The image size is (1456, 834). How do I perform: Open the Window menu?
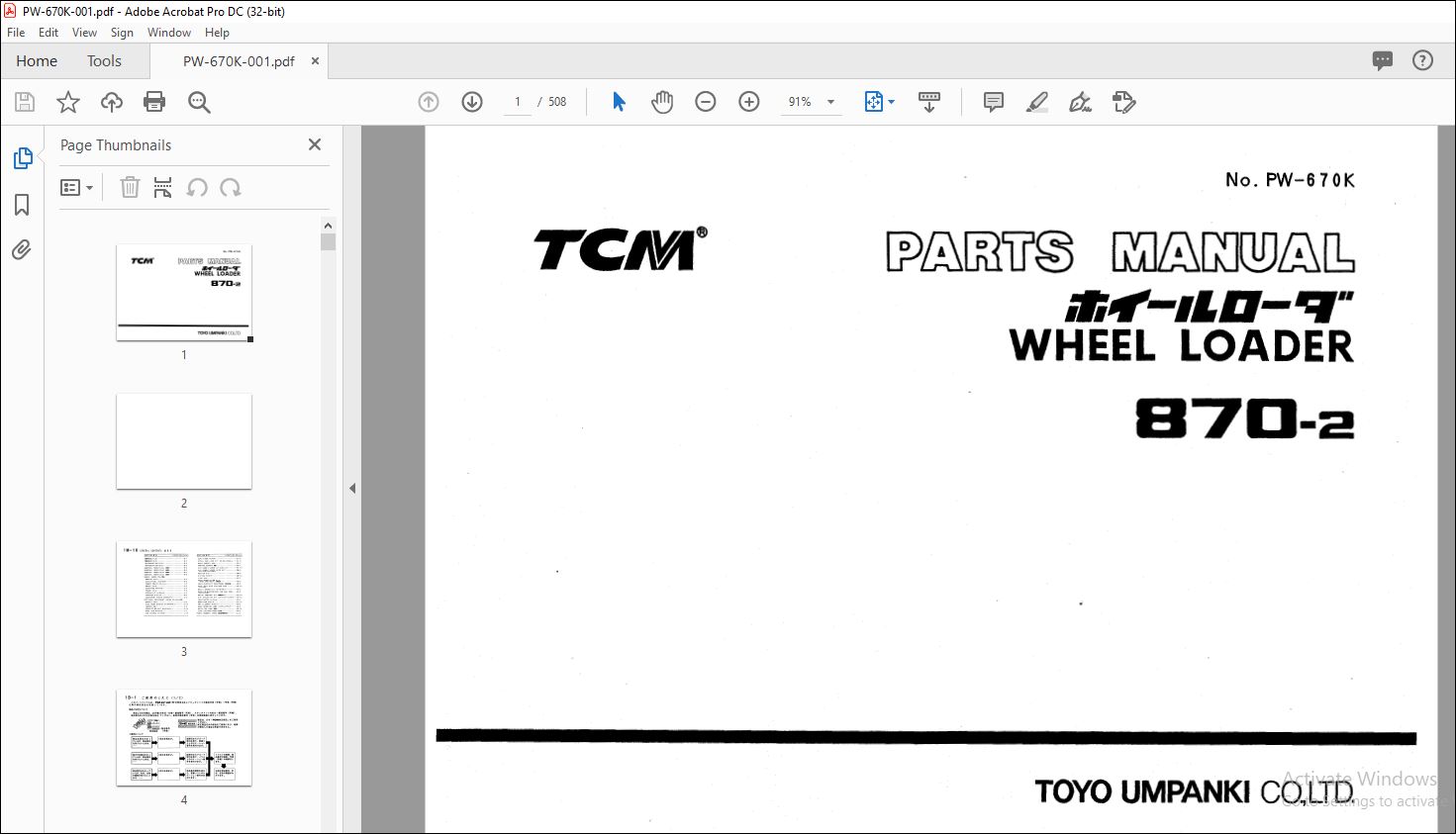click(169, 33)
